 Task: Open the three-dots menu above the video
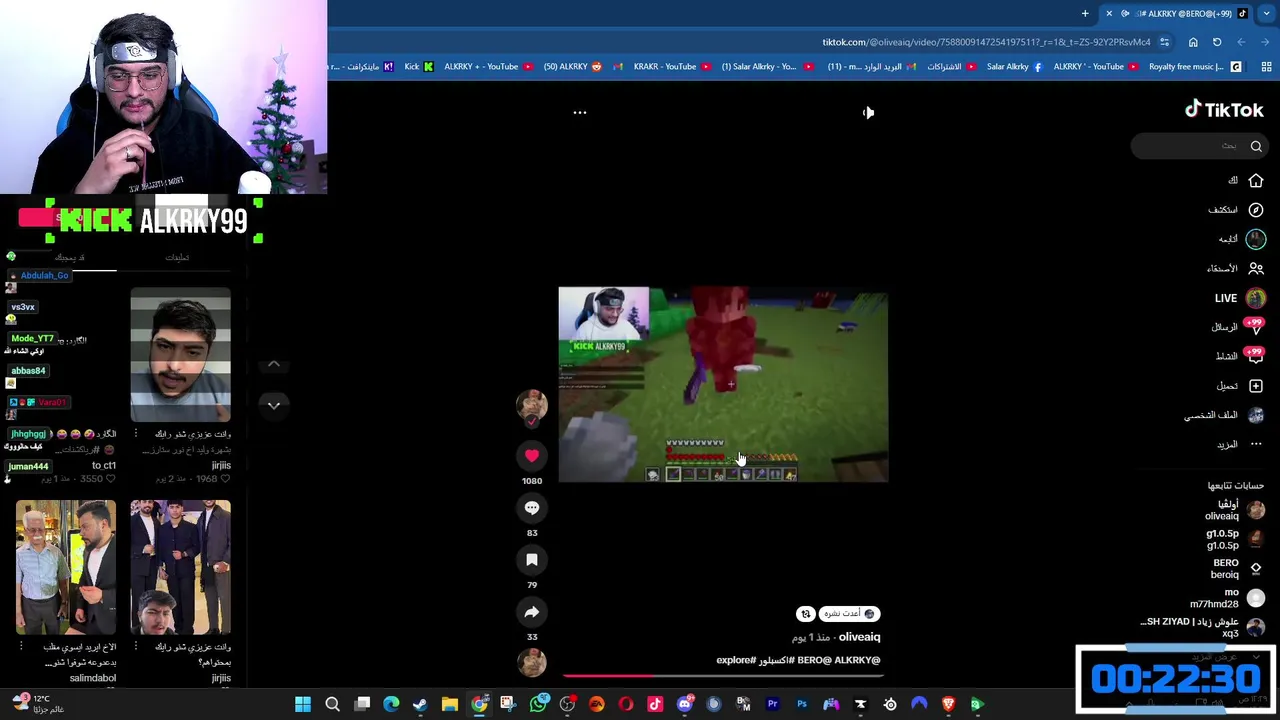579,113
